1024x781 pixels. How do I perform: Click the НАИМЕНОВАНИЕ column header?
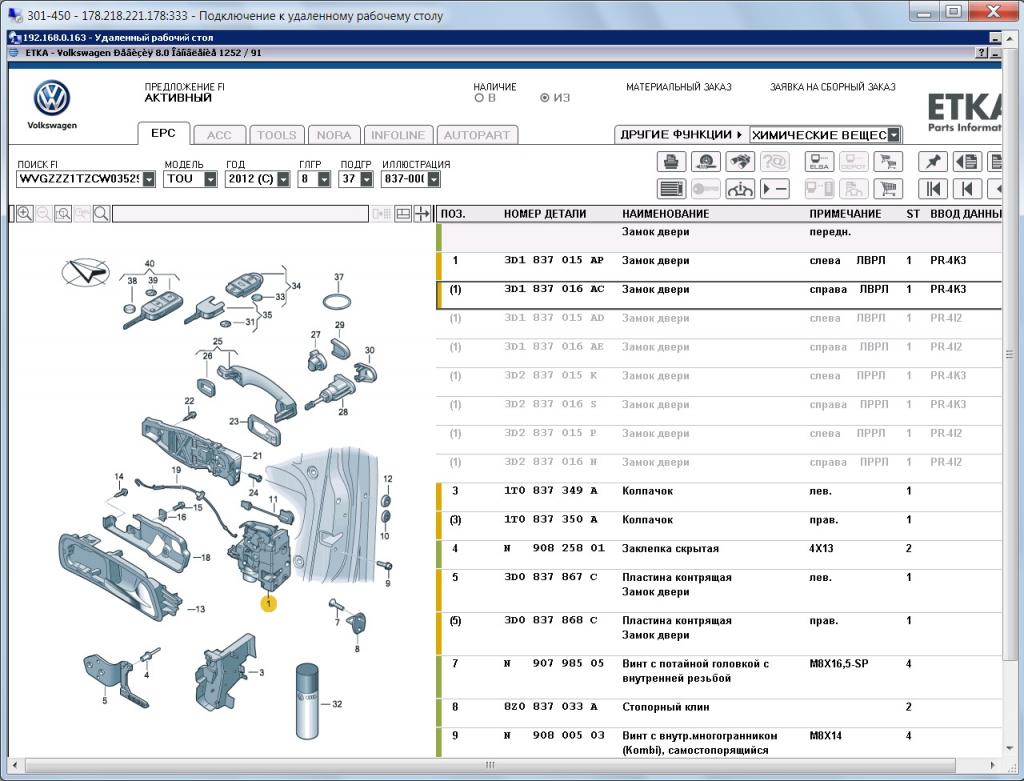[665, 214]
